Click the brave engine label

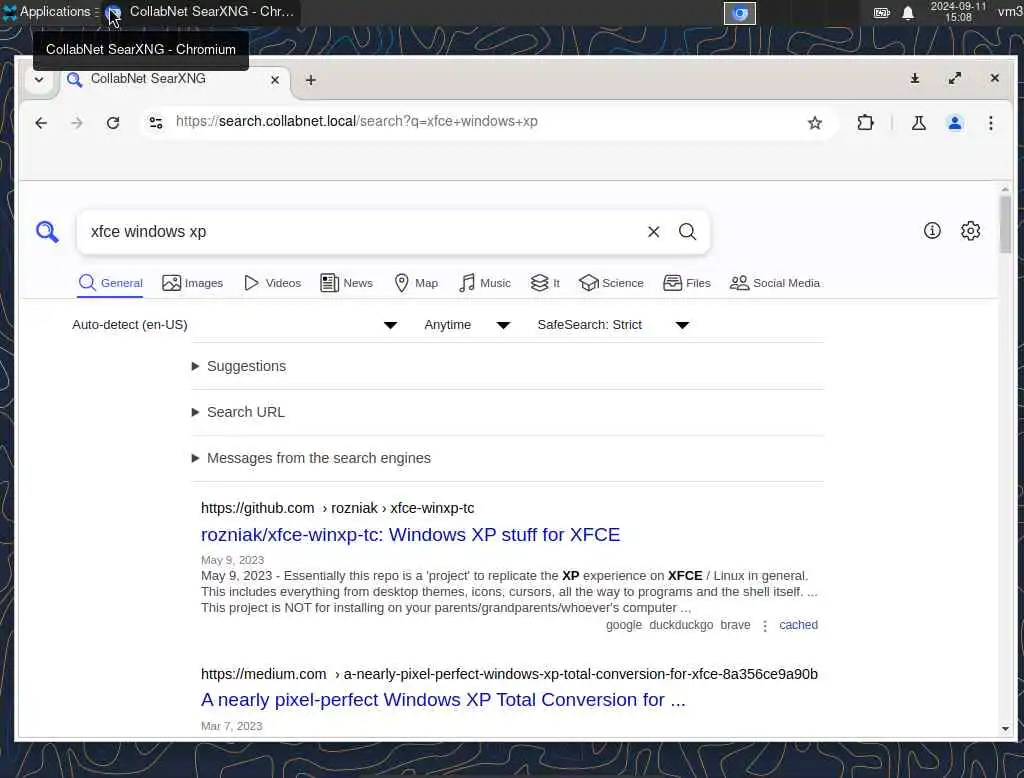point(735,625)
